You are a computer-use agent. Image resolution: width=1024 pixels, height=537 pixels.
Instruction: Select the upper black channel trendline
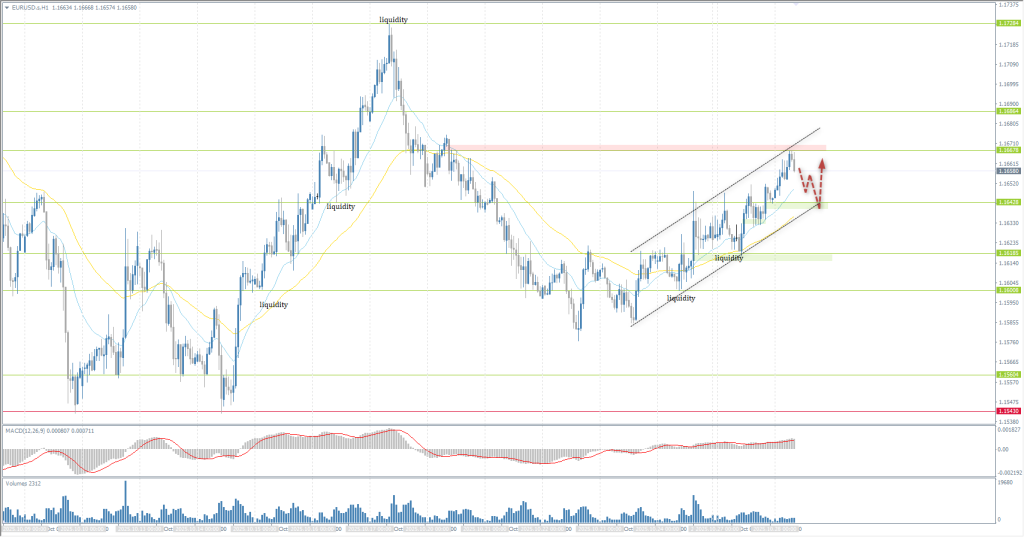(725, 190)
